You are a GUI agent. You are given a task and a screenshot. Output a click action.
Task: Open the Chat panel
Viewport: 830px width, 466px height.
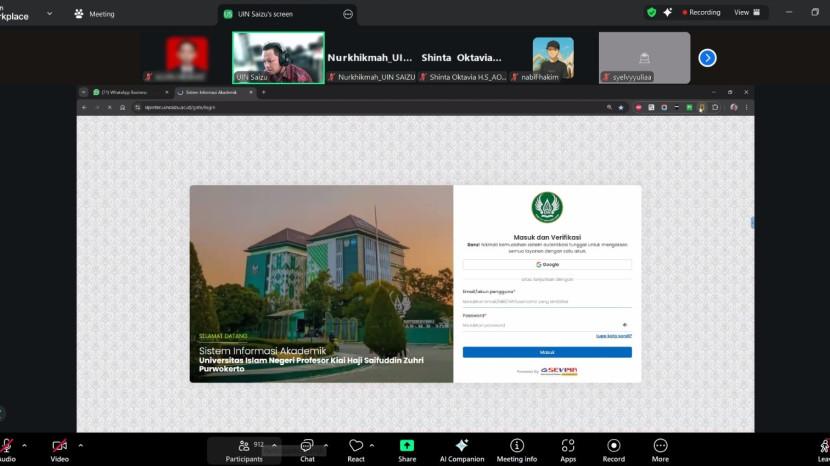(x=307, y=446)
